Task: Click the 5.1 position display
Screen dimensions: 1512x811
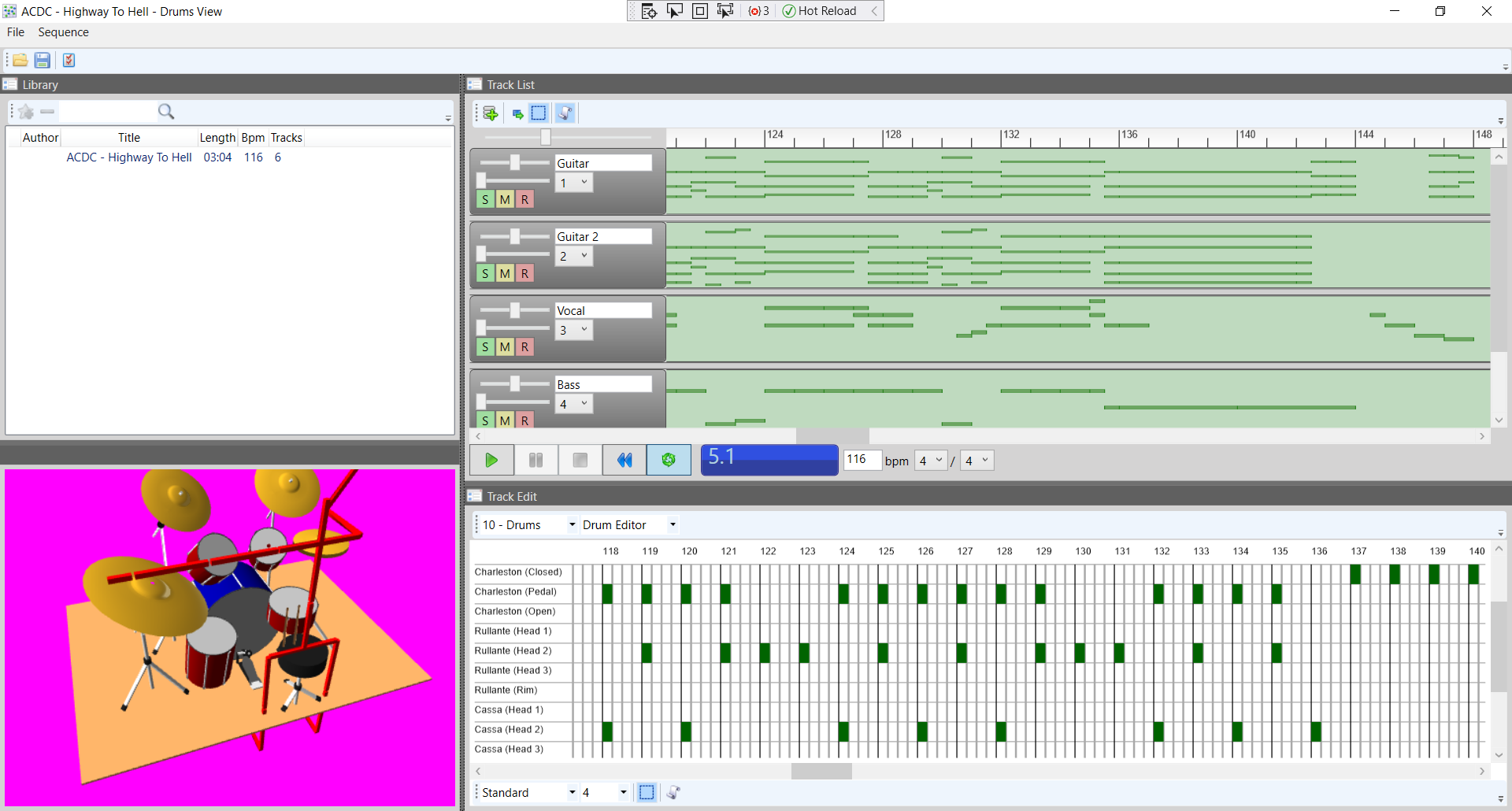Action: pyautogui.click(x=769, y=460)
